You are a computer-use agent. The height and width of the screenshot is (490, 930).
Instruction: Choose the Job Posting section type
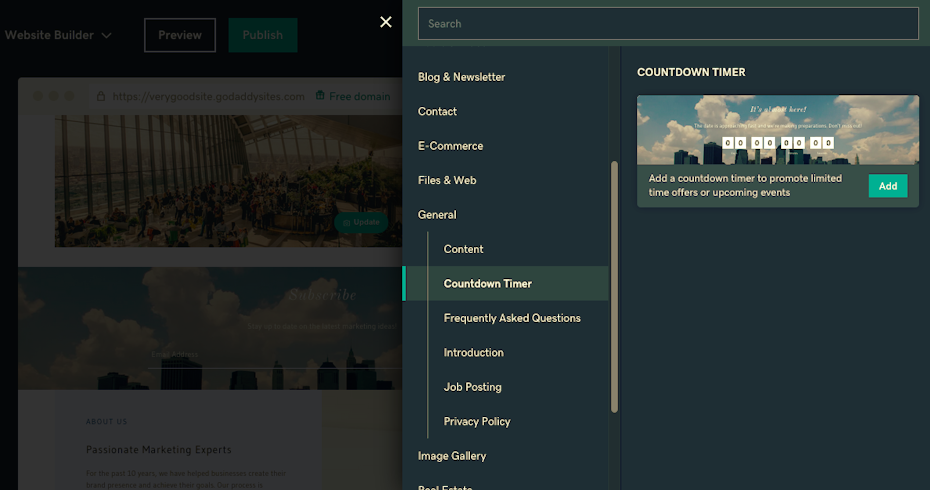point(472,387)
